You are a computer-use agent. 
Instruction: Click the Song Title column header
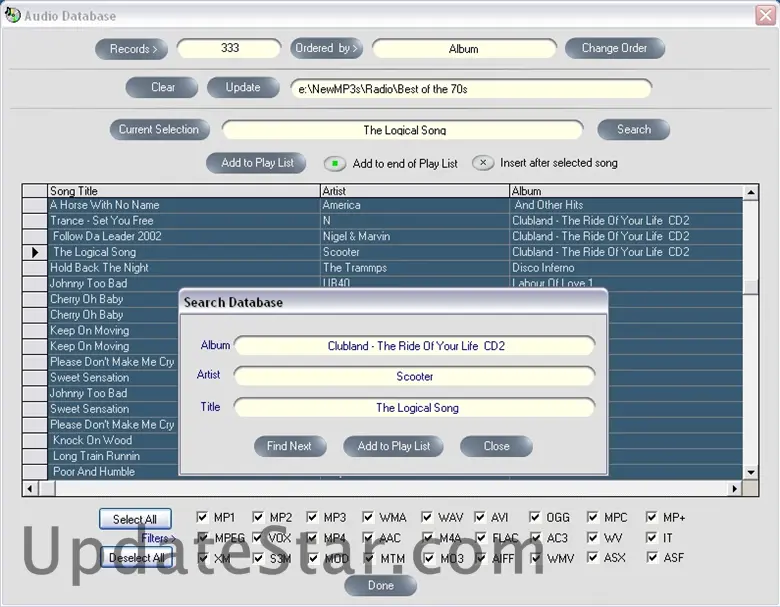click(184, 191)
